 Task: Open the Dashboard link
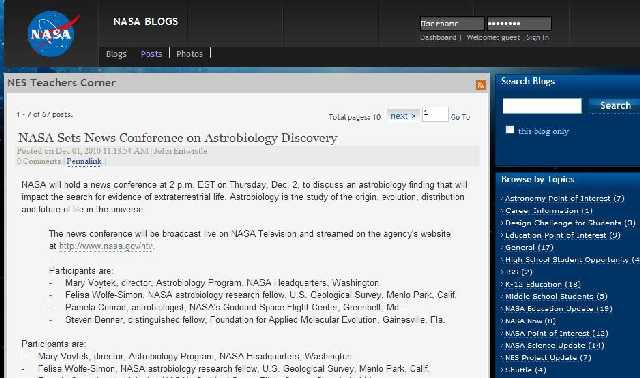pyautogui.click(x=438, y=37)
